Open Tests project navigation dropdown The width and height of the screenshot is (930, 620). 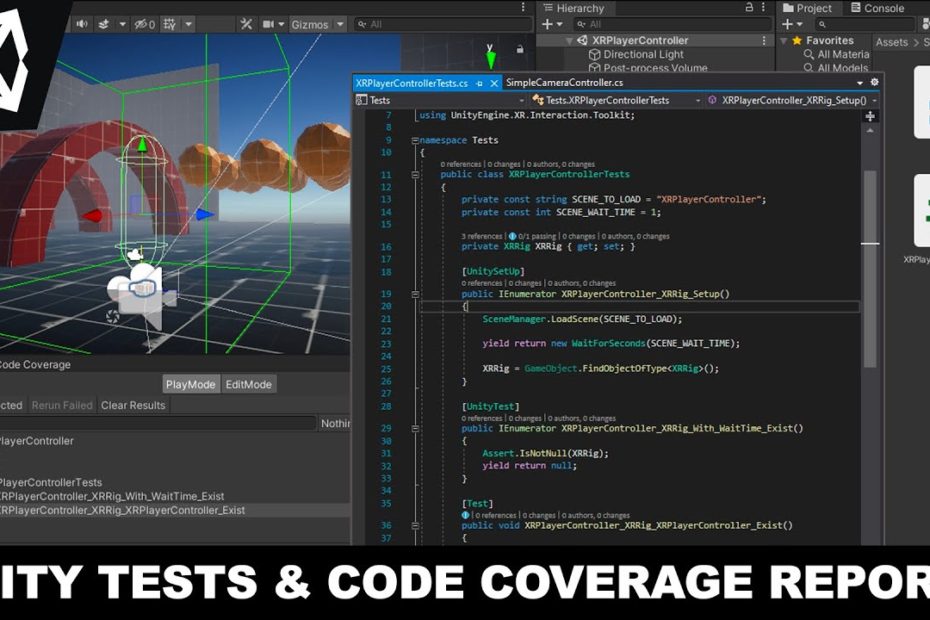coord(441,100)
